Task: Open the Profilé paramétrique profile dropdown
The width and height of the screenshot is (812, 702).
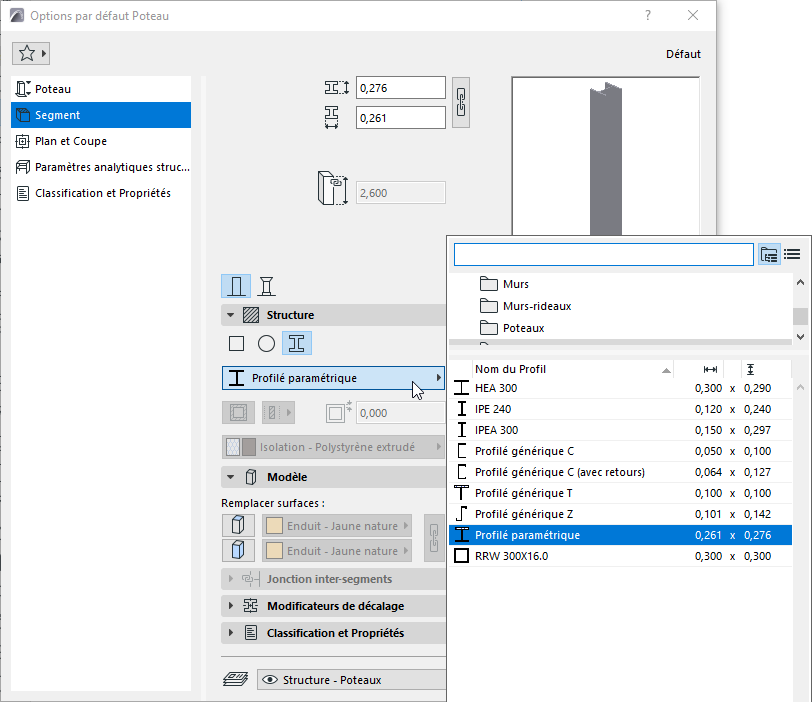Action: click(334, 378)
